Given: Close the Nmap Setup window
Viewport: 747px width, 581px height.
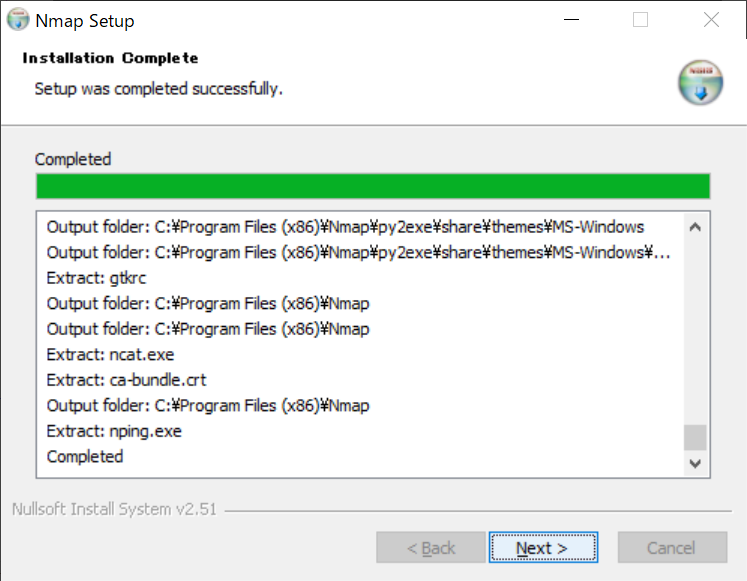Looking at the screenshot, I should [711, 20].
